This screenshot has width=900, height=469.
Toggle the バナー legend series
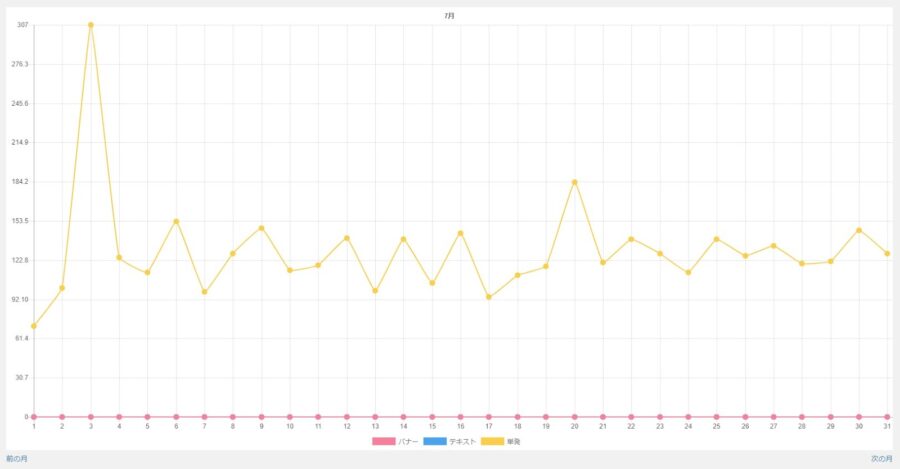pos(395,441)
